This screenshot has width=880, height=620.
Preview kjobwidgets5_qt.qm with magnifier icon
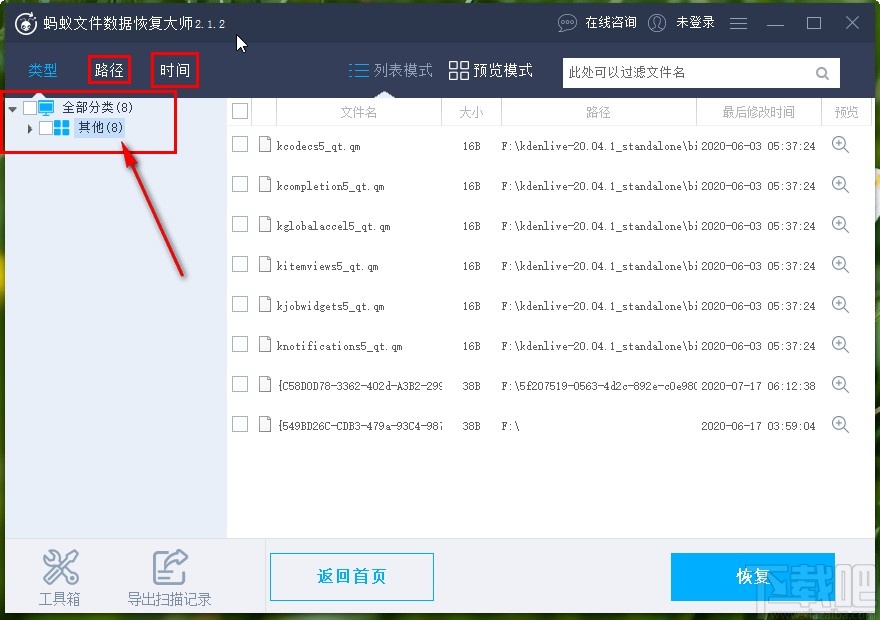(840, 305)
